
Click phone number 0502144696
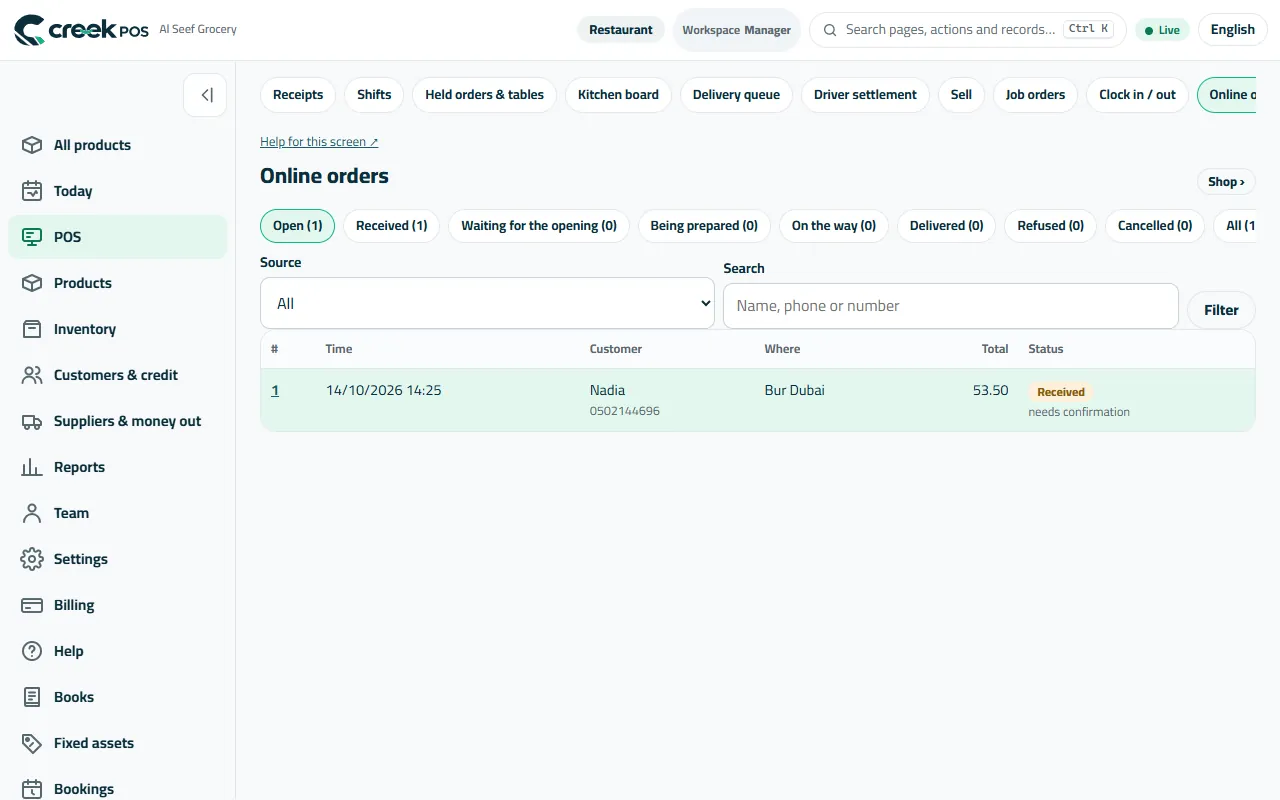(x=624, y=411)
